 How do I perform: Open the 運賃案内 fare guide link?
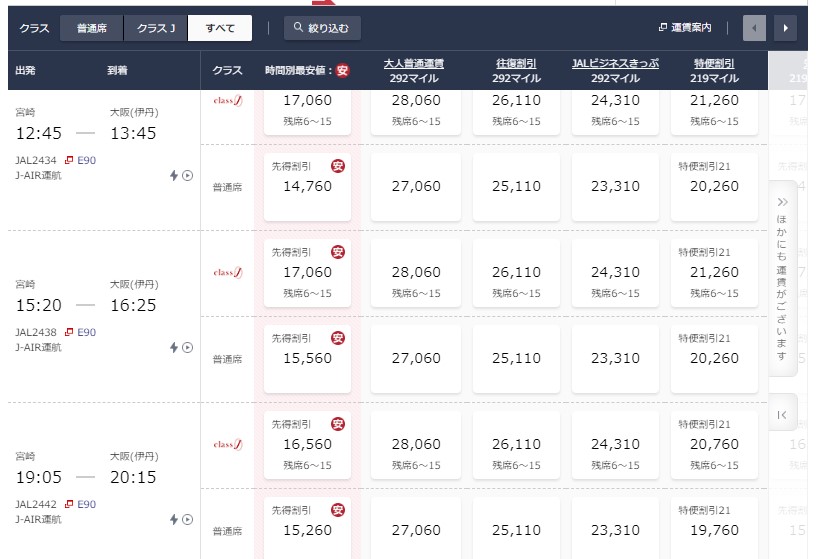tap(685, 27)
